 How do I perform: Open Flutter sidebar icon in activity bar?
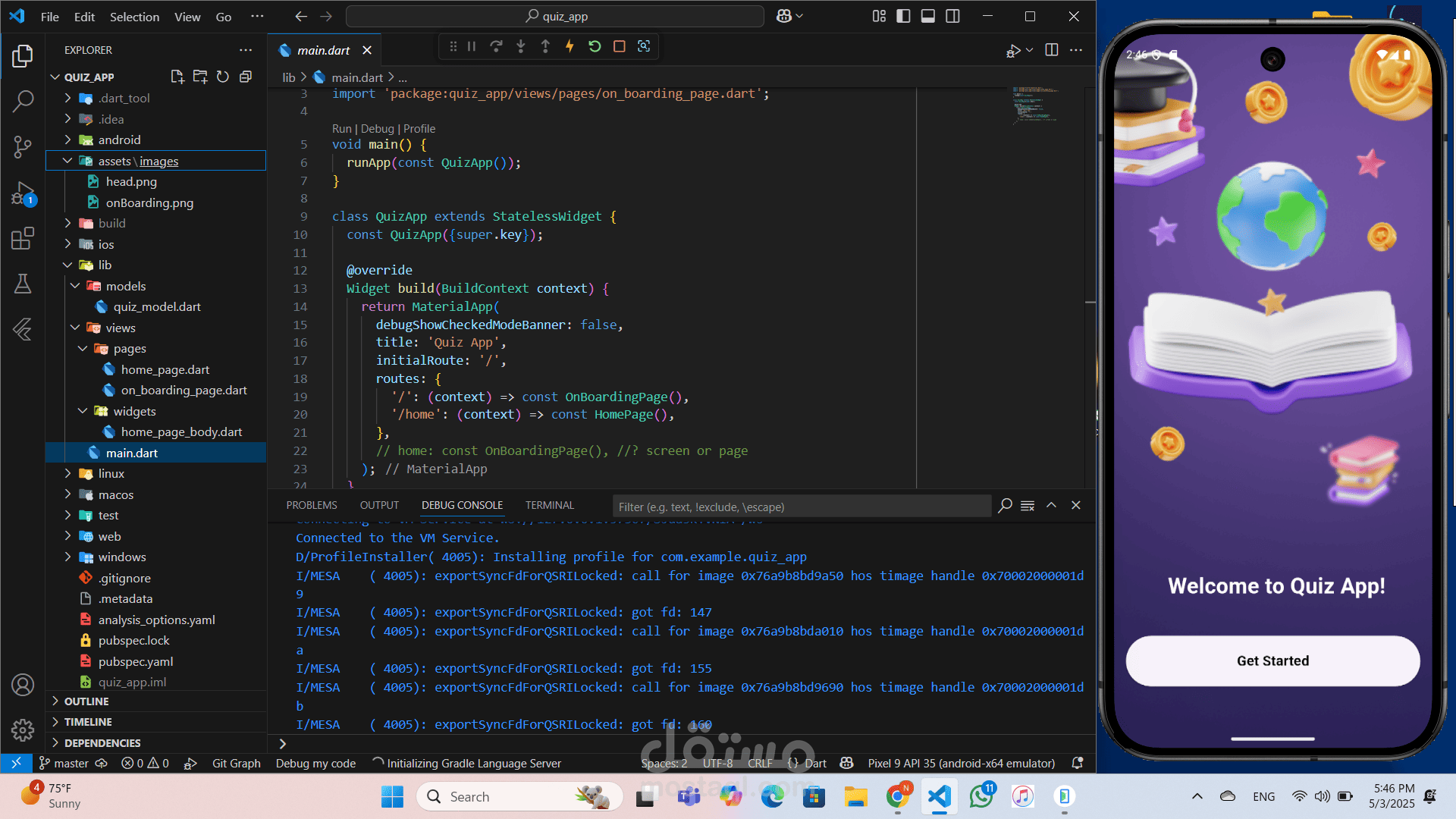(x=23, y=329)
